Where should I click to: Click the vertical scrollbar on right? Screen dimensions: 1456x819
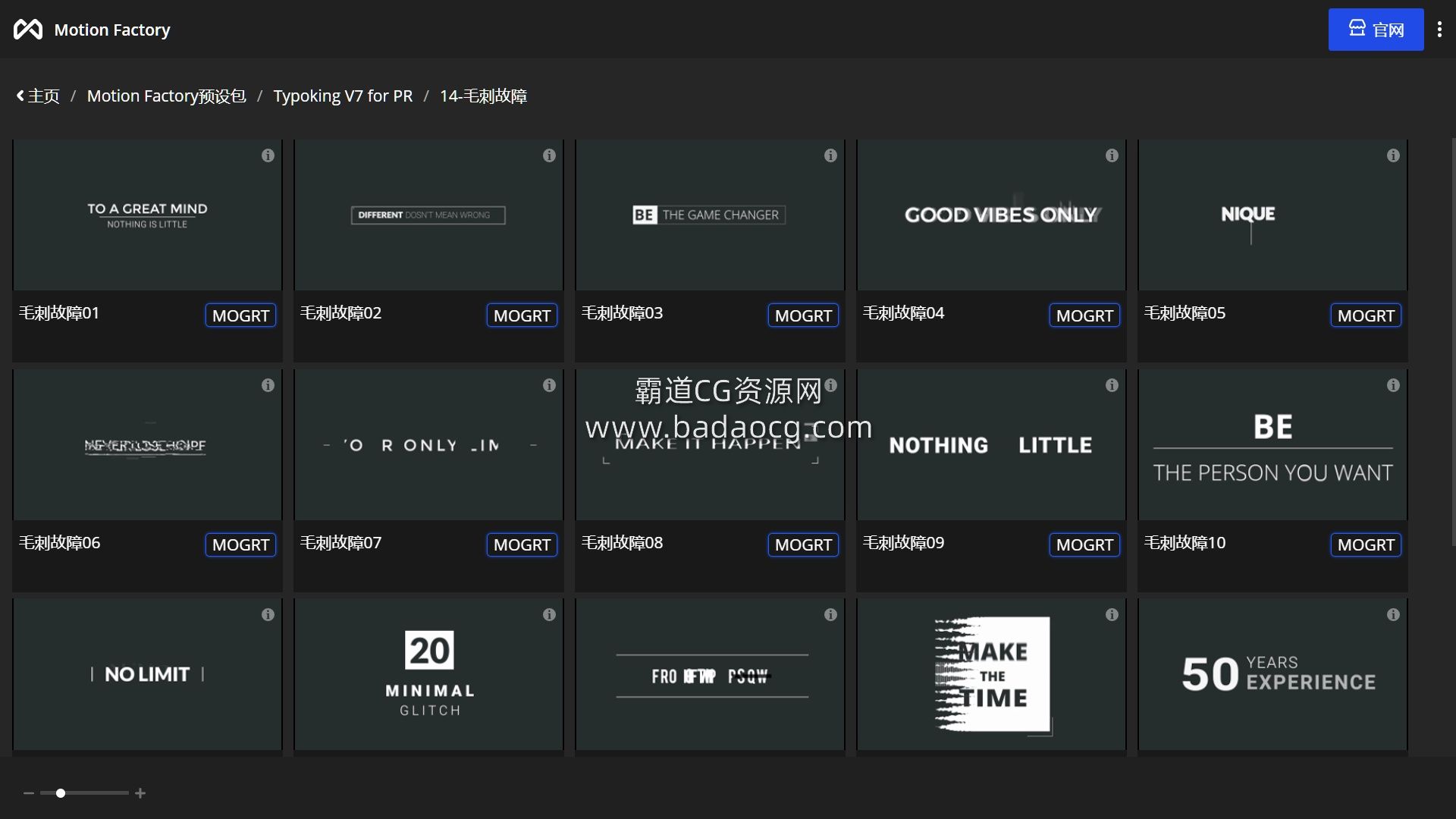click(1452, 341)
